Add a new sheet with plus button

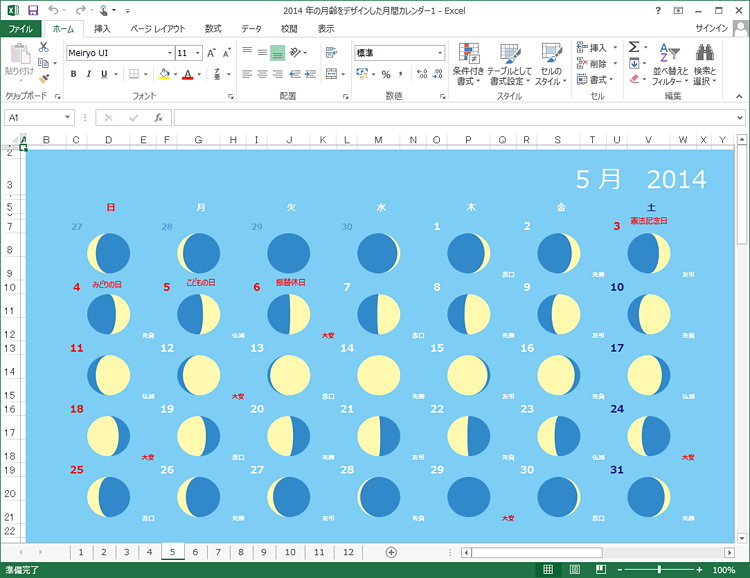[391, 552]
